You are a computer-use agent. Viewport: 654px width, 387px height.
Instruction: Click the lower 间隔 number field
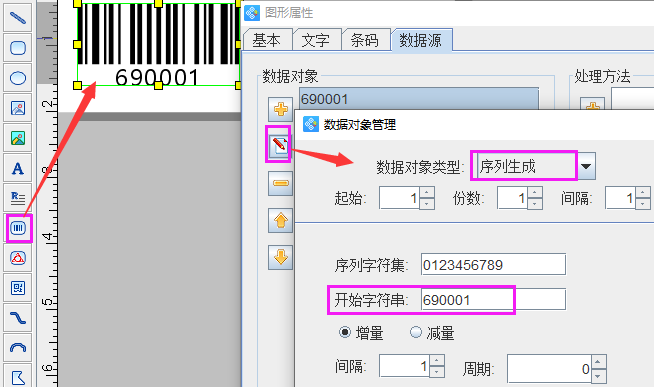[405, 366]
